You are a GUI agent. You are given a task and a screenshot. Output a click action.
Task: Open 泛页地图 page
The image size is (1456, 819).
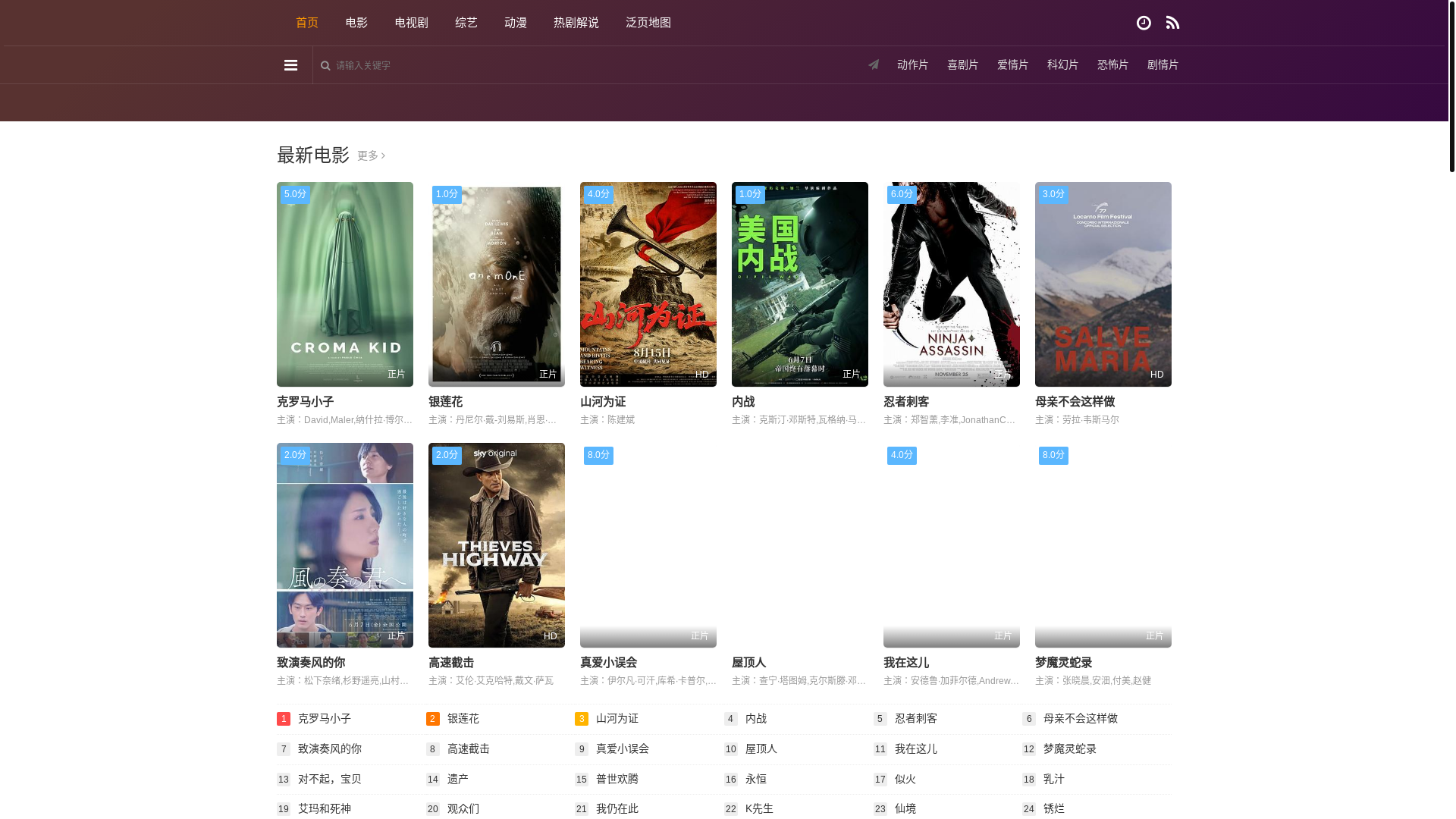[648, 23]
